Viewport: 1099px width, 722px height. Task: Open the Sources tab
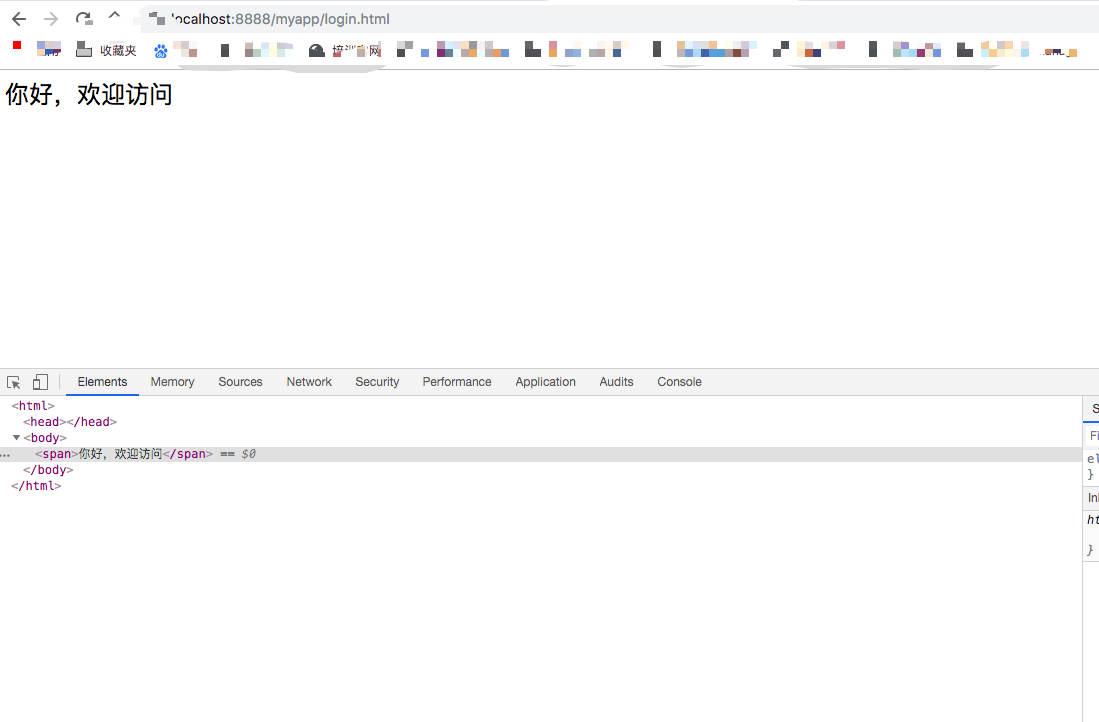[240, 382]
